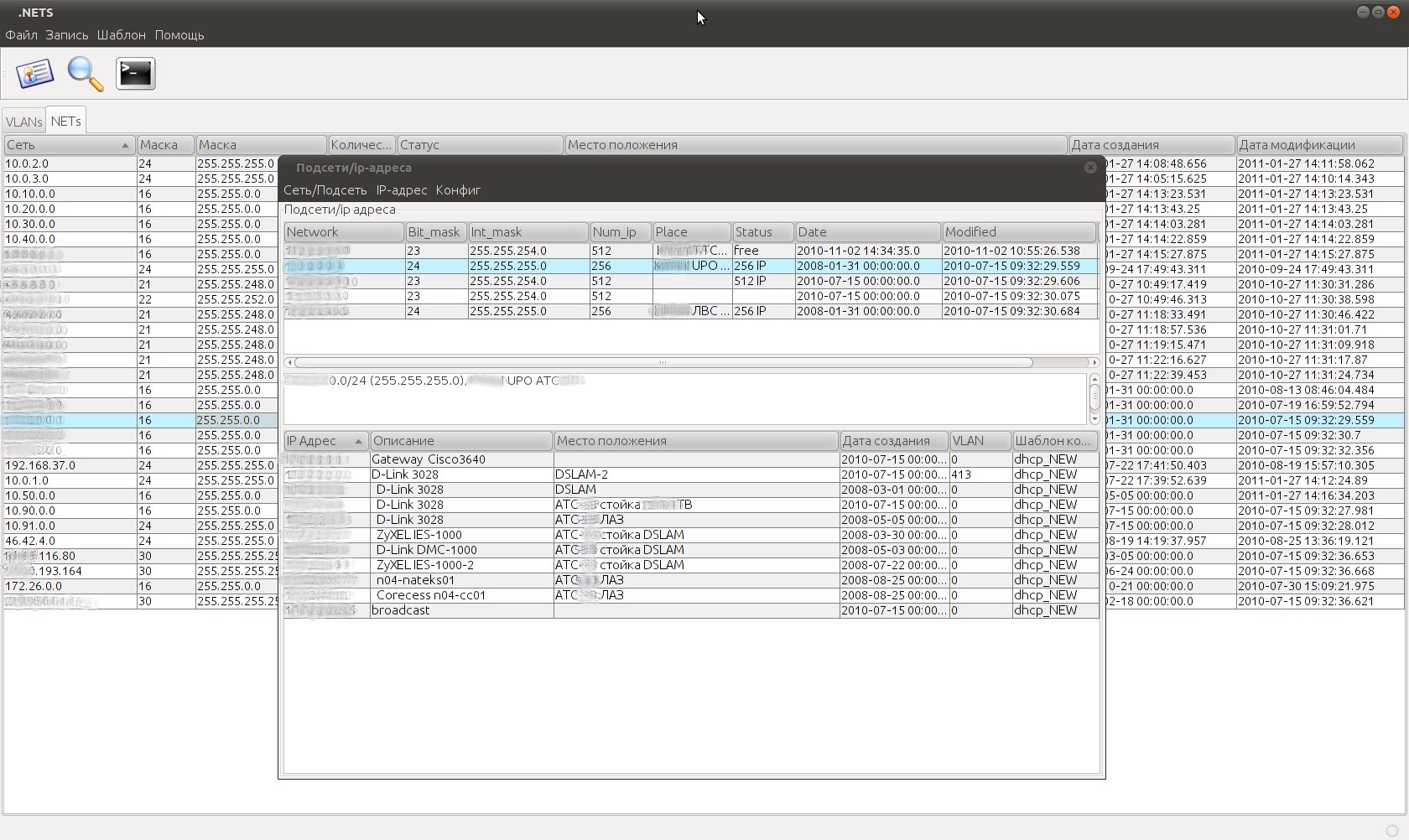
Task: Close the Подсети/Ip-адреса dialog
Action: (x=1090, y=168)
